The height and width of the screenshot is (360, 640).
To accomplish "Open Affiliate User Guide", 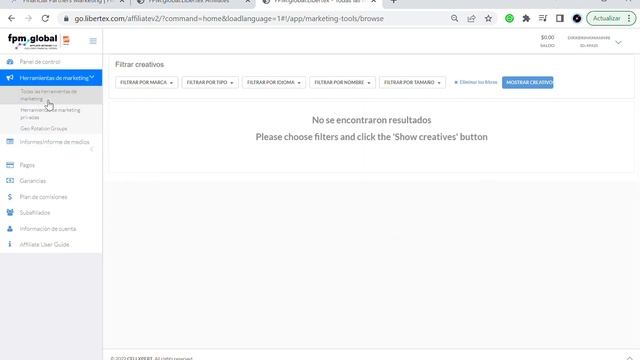I will pyautogui.click(x=44, y=244).
